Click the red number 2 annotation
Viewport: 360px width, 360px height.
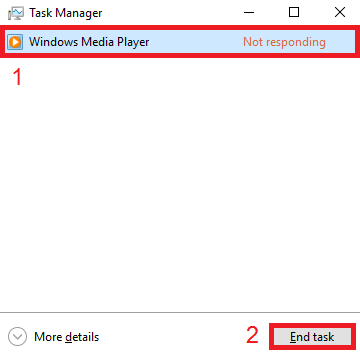point(252,335)
